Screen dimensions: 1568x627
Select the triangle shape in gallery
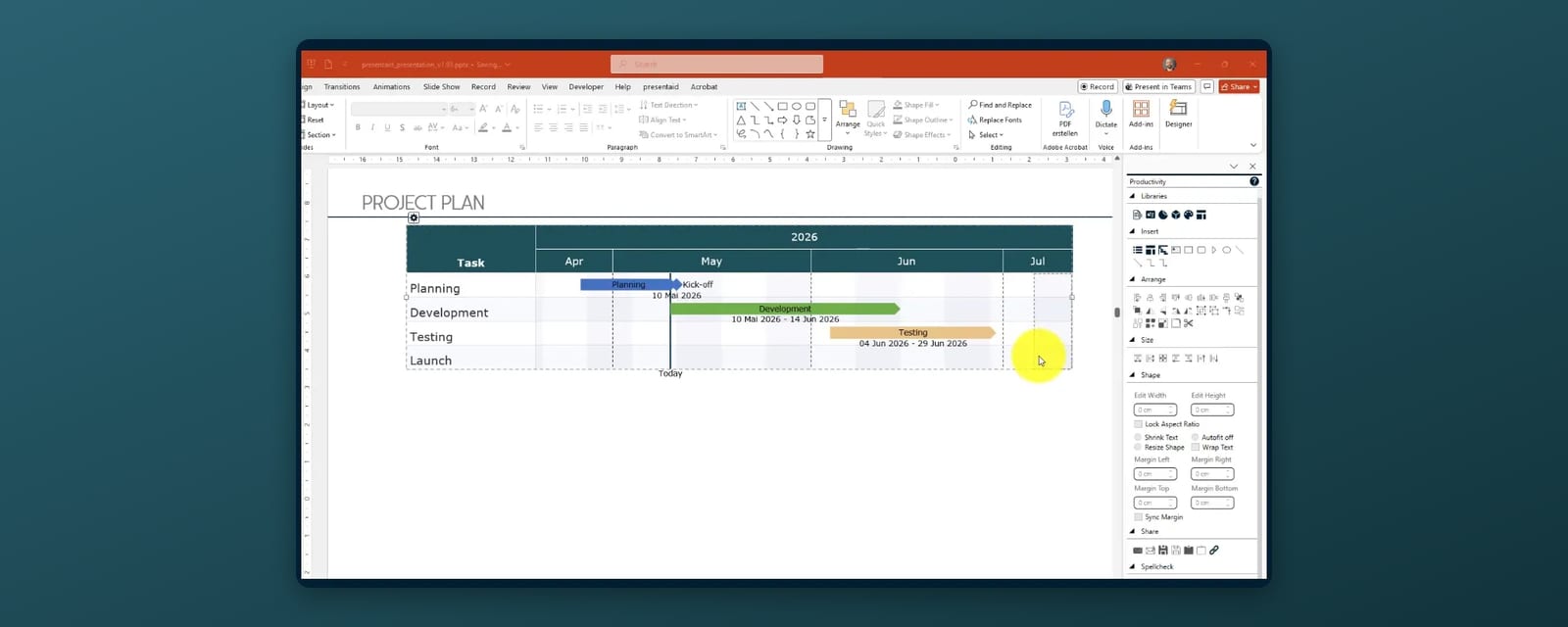[x=741, y=120]
